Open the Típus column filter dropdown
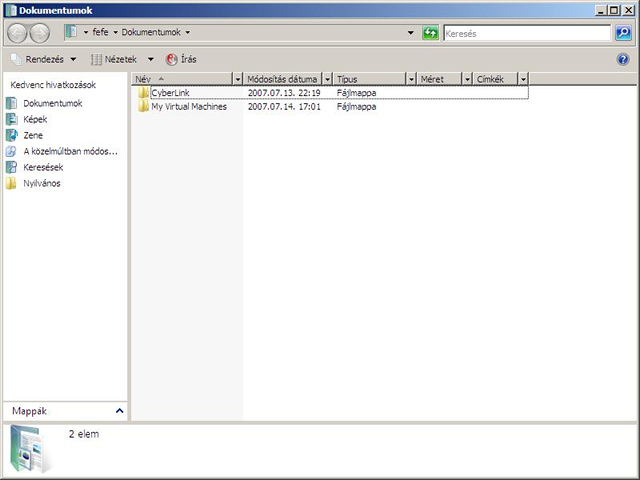The image size is (640, 480). (x=411, y=79)
